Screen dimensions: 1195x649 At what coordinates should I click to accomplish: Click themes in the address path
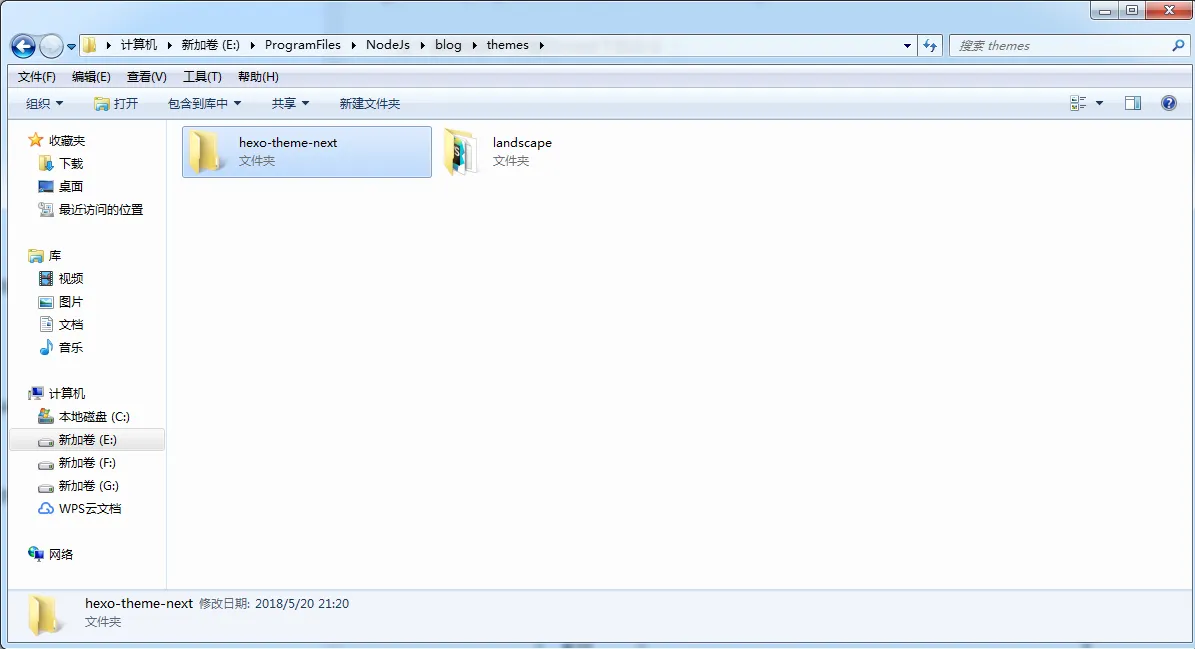[x=508, y=45]
